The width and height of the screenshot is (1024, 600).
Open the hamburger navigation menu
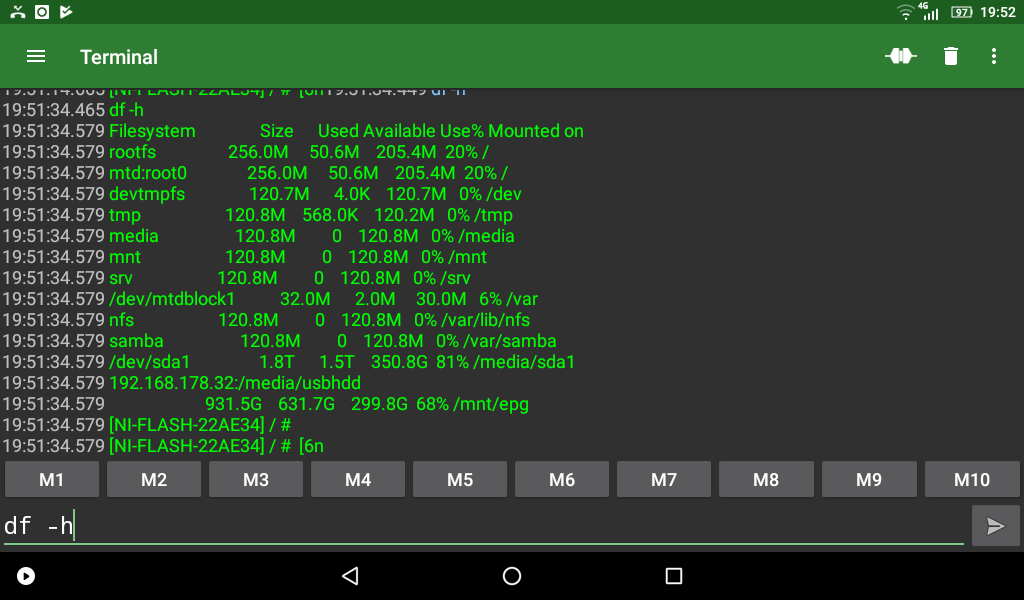pos(36,57)
